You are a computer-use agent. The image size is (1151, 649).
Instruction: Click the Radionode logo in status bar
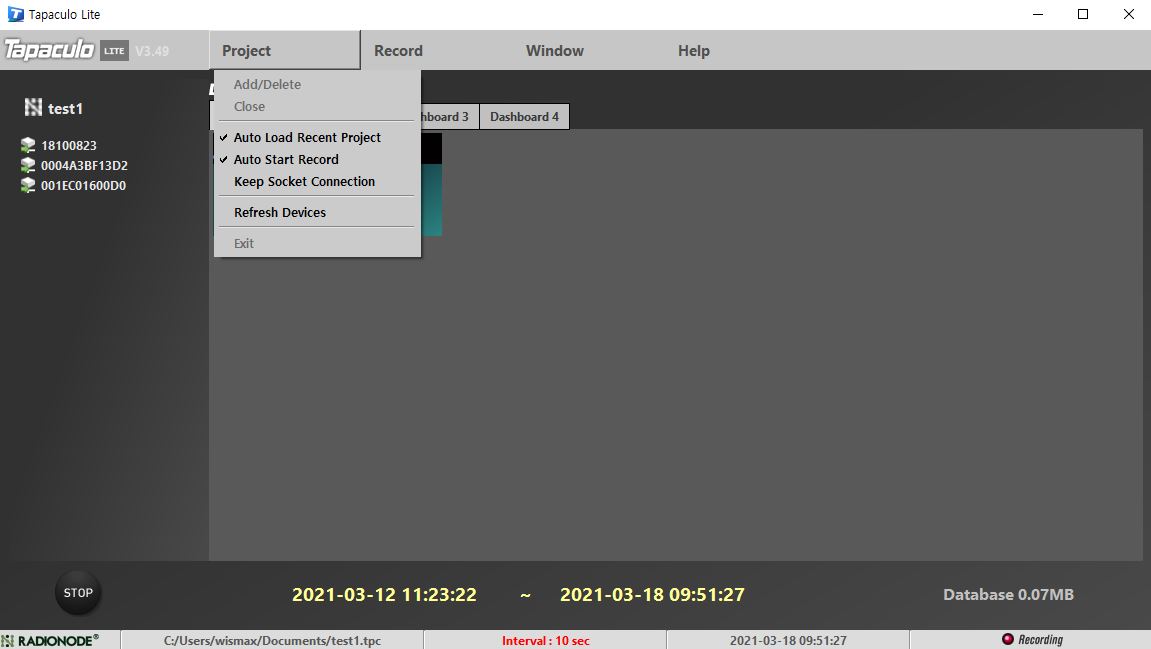[51, 640]
